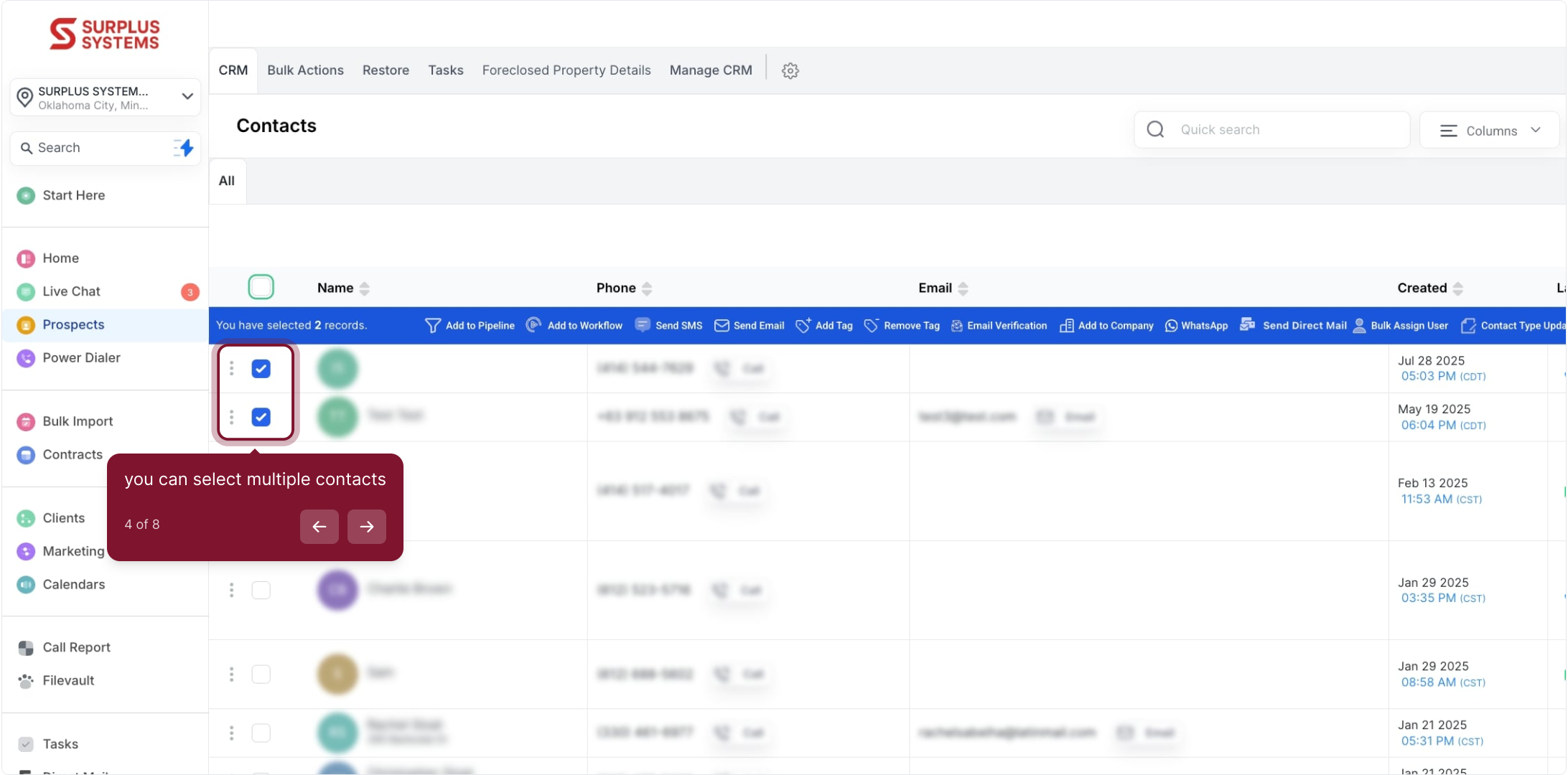Uncheck the first selected contact's checkbox
Viewport: 1568px width, 775px height.
261,369
